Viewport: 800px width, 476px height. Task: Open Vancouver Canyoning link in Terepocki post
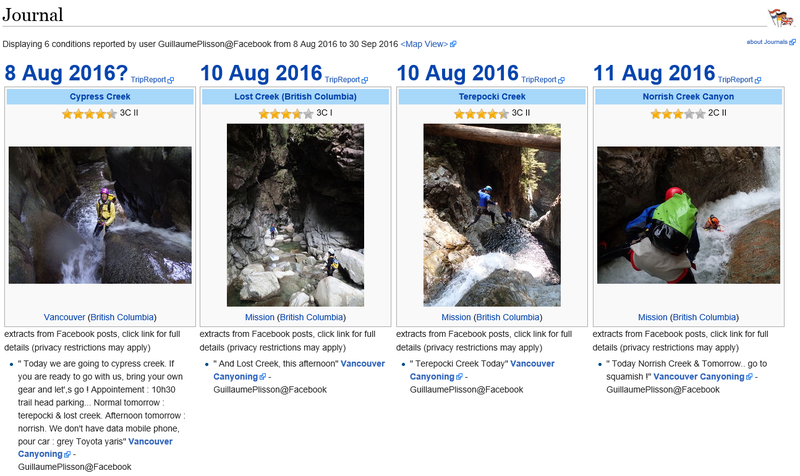pyautogui.click(x=482, y=370)
